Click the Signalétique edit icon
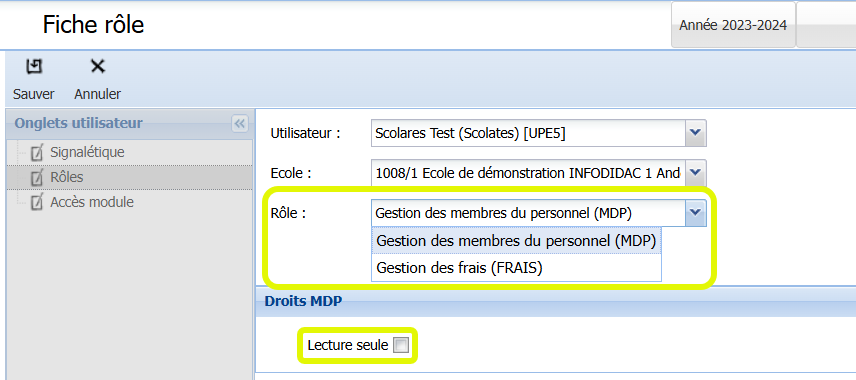 37,152
